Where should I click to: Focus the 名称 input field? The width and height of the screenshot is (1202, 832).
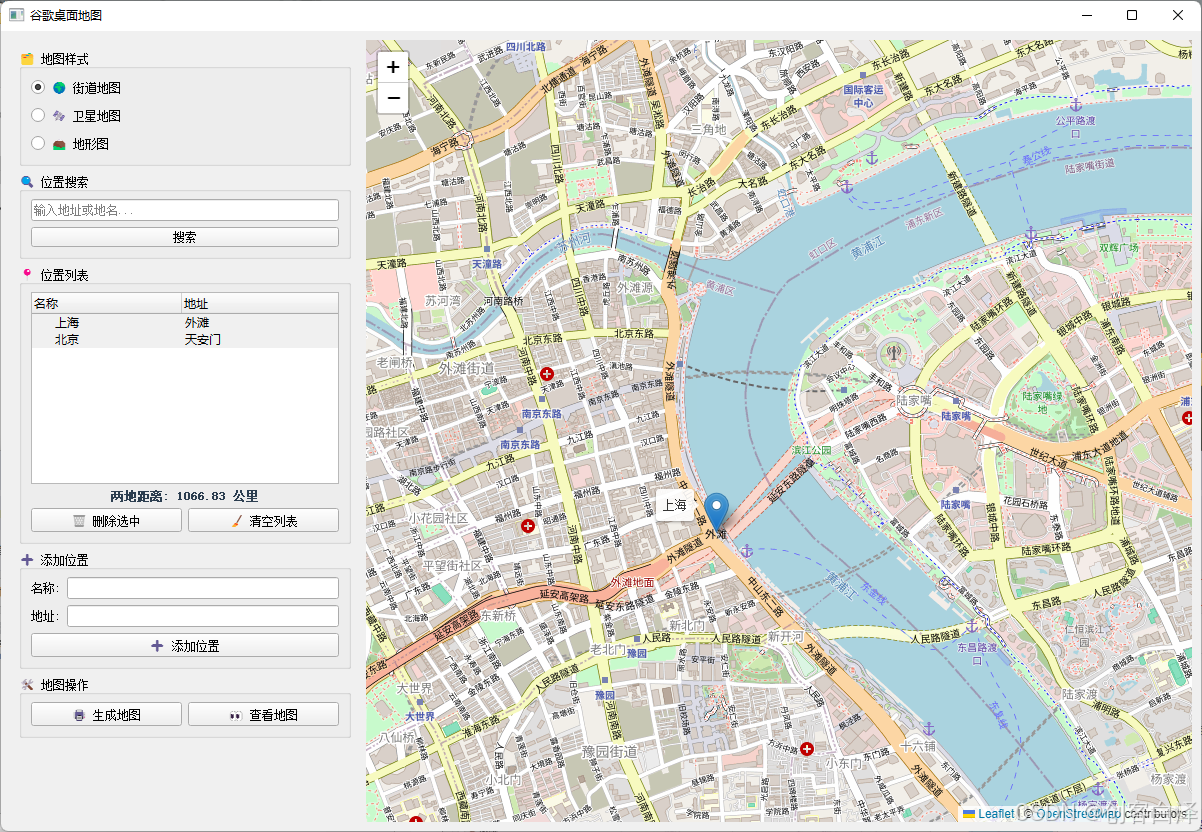point(203,588)
